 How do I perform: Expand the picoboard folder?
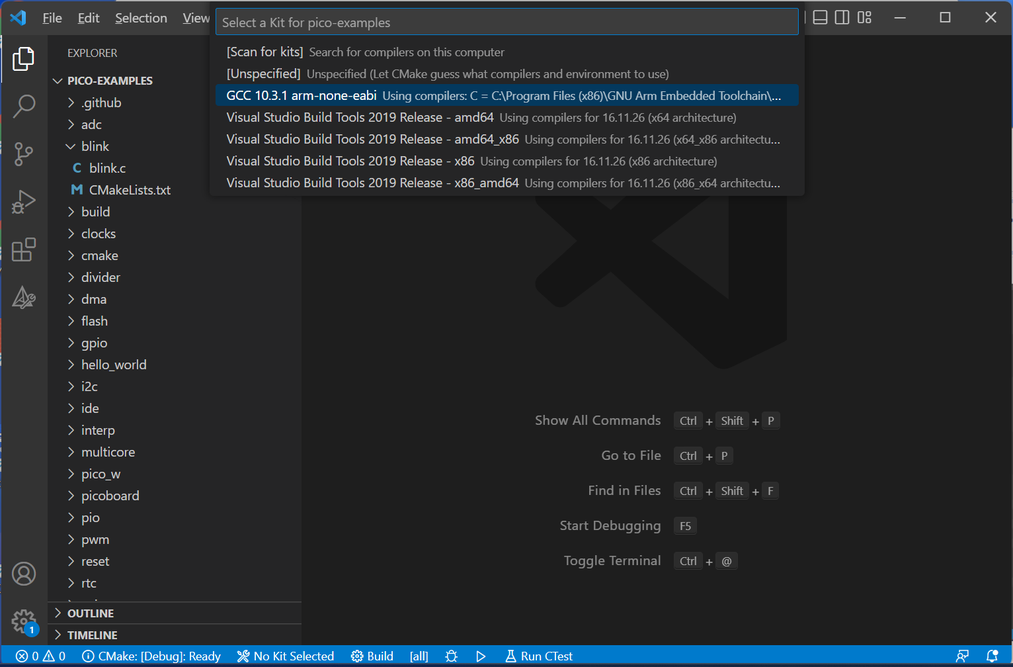tap(174, 496)
